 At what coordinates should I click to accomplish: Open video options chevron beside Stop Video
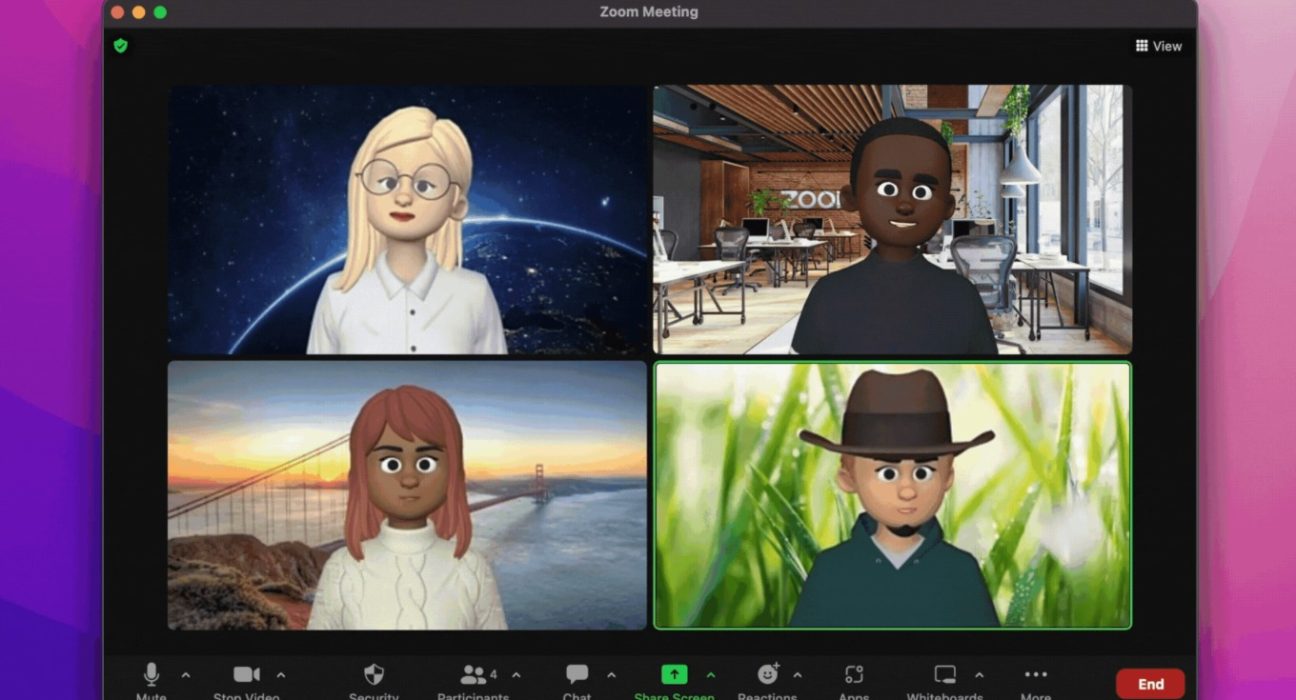click(281, 675)
